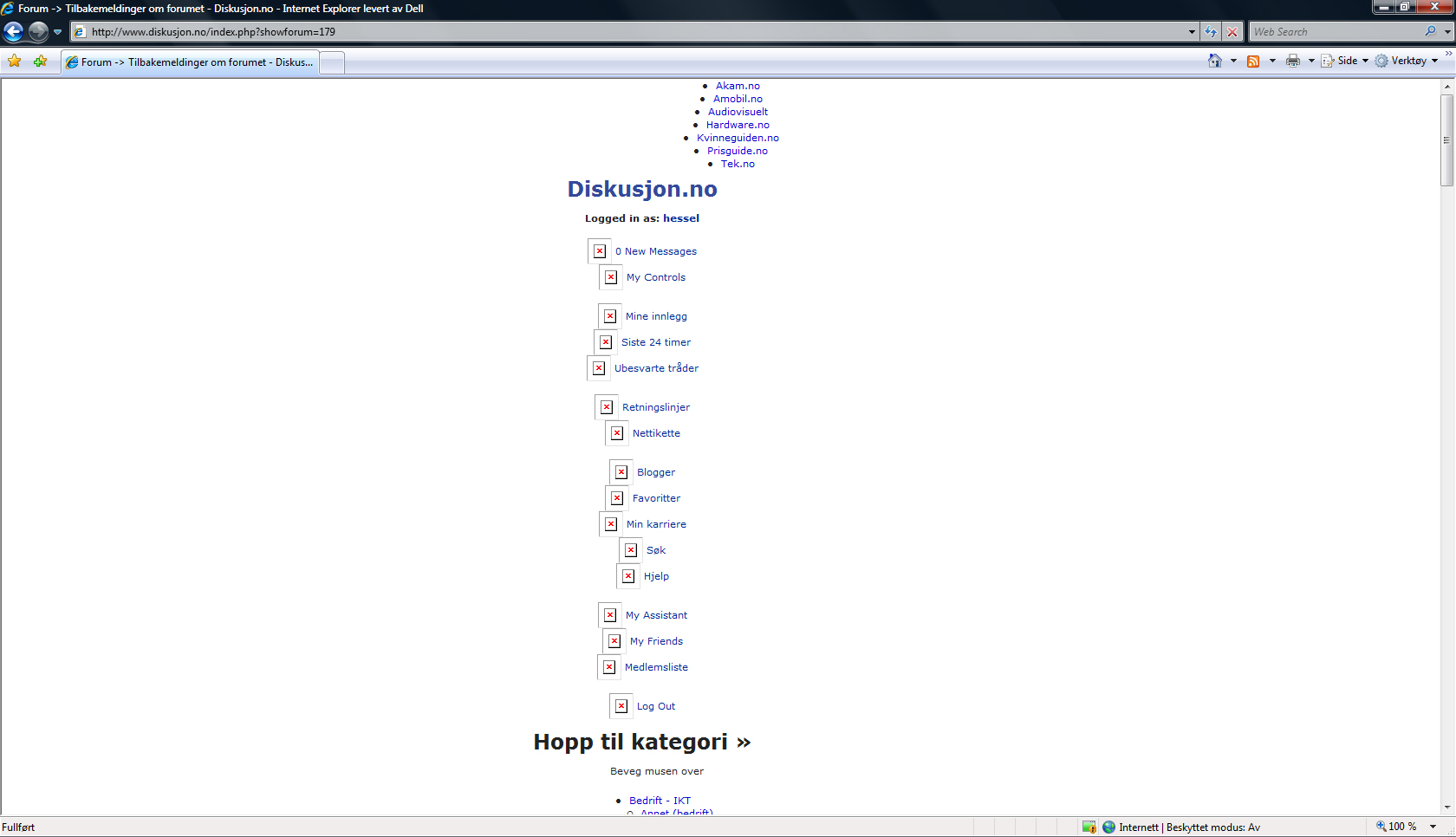The height and width of the screenshot is (837, 1456).
Task: Open the Bedrift - IKT category link
Action: point(660,801)
